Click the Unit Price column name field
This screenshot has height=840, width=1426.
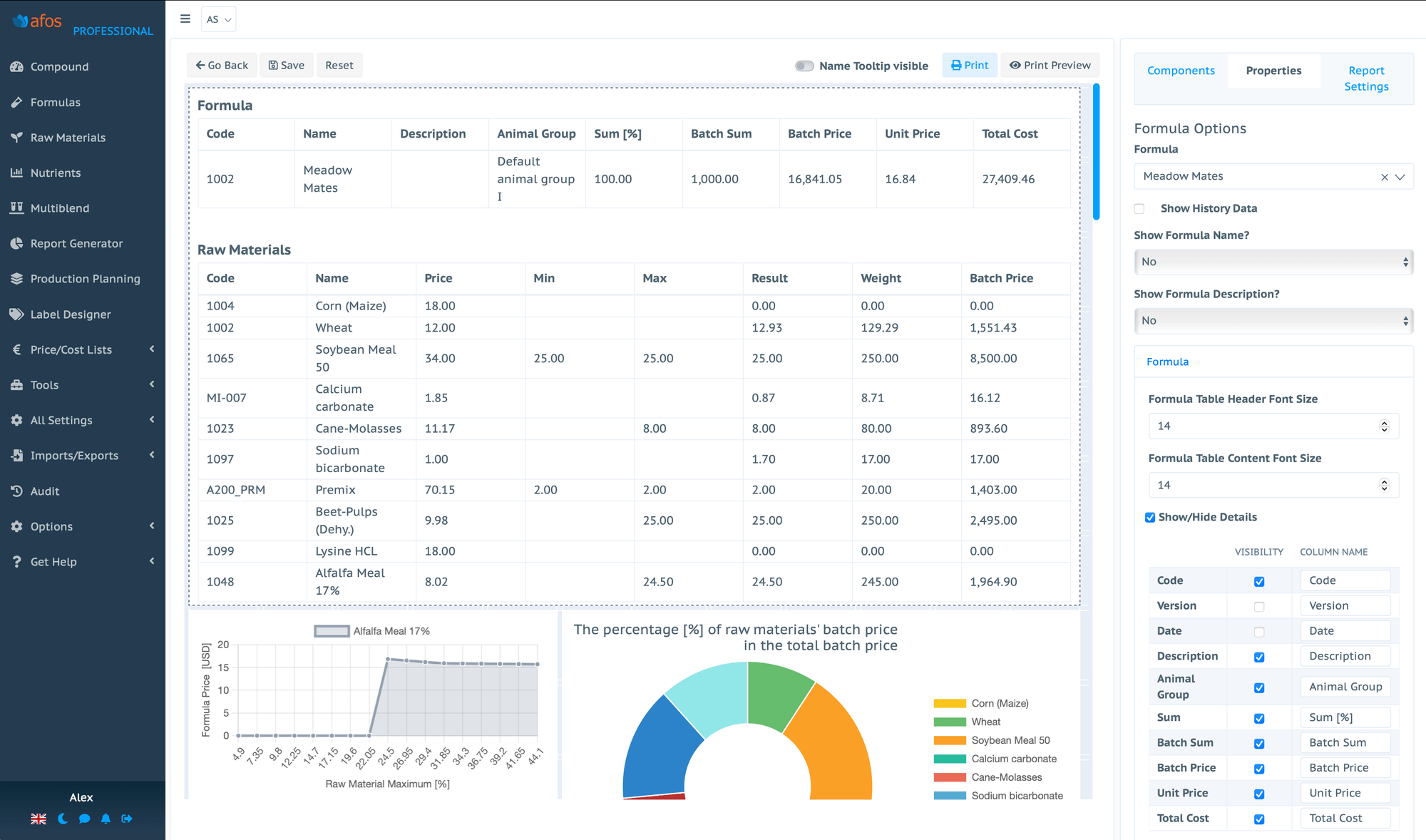click(x=1345, y=793)
